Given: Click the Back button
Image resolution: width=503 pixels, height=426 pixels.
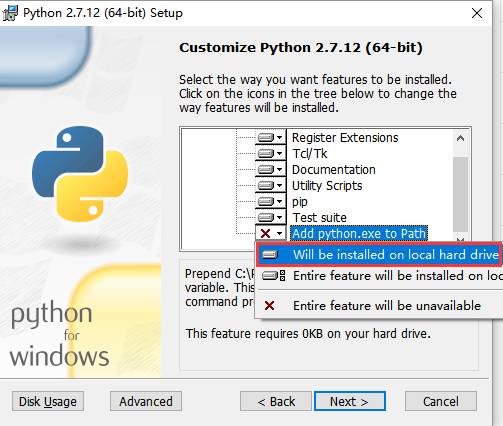Looking at the screenshot, I should [276, 401].
